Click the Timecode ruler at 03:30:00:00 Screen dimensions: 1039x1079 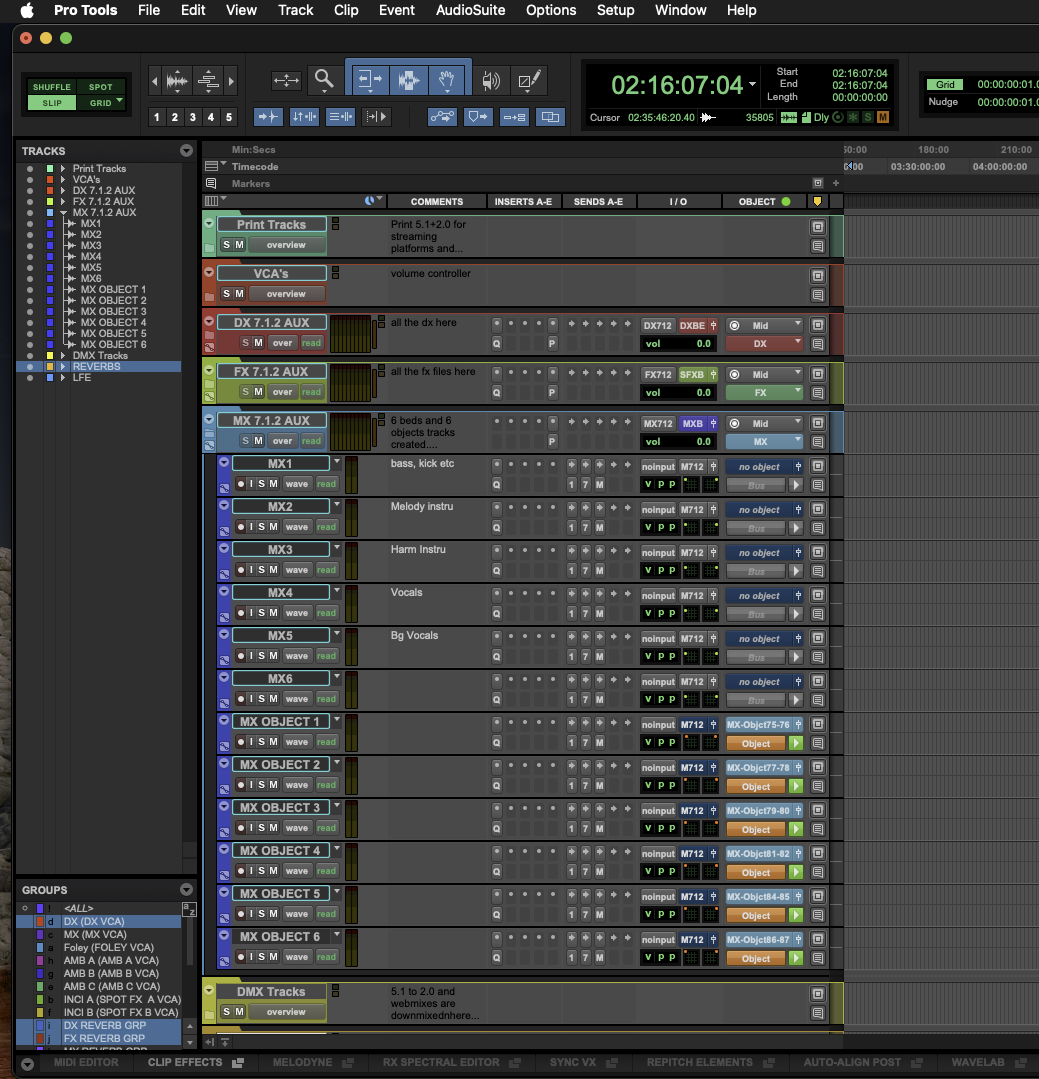917,167
